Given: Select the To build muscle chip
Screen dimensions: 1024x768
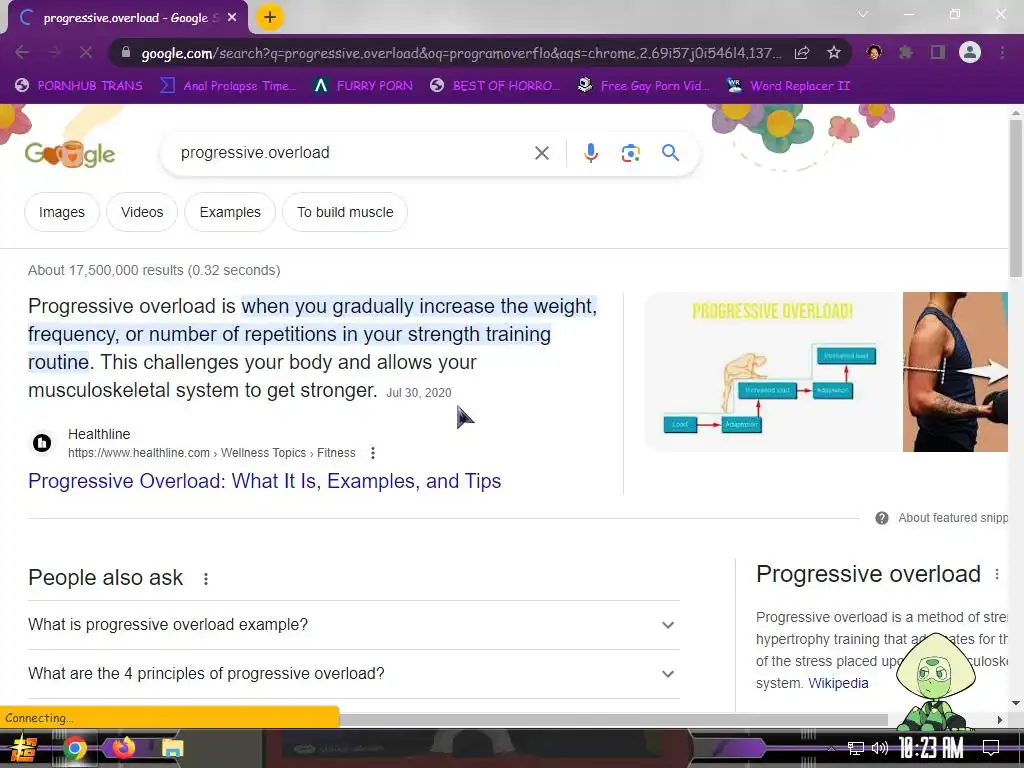Looking at the screenshot, I should click(345, 212).
